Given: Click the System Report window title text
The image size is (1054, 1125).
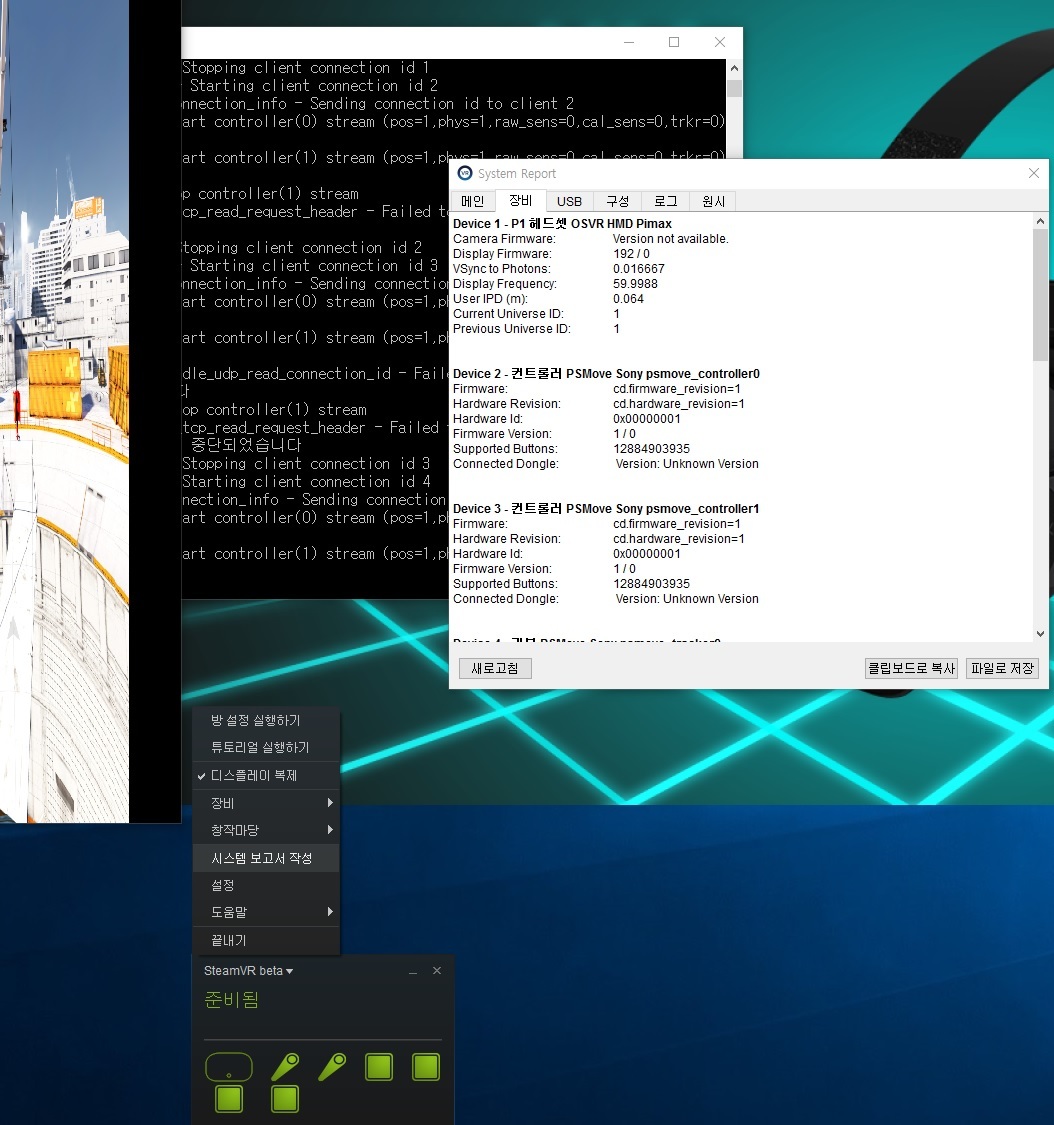Looking at the screenshot, I should point(517,174).
